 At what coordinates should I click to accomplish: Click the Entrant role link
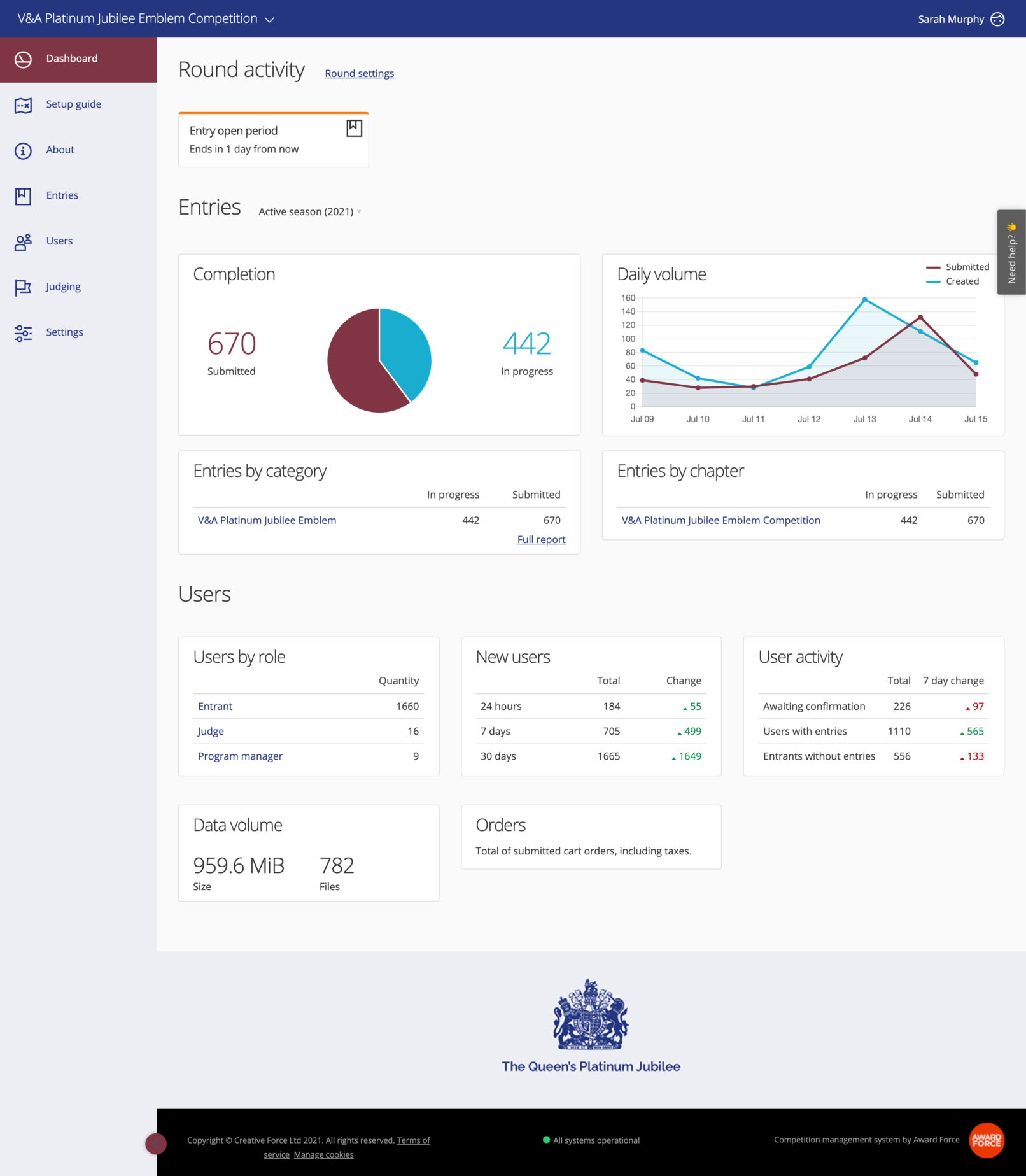tap(215, 706)
